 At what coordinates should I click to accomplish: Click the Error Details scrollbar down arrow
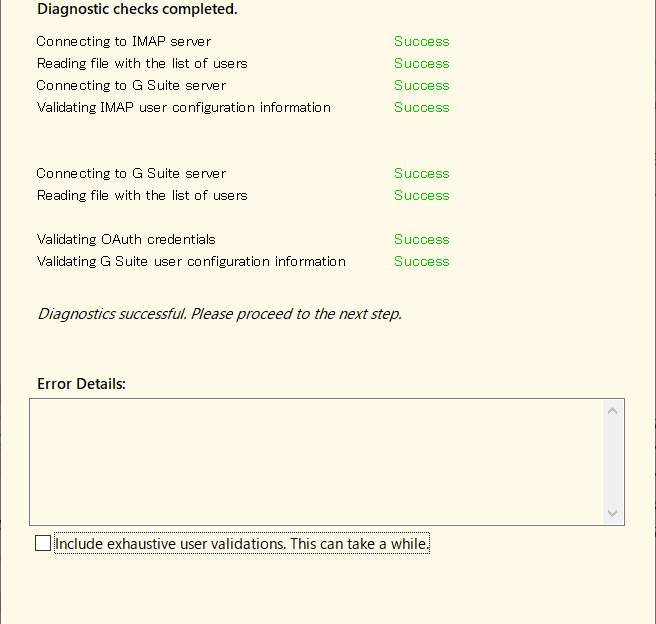tap(613, 513)
